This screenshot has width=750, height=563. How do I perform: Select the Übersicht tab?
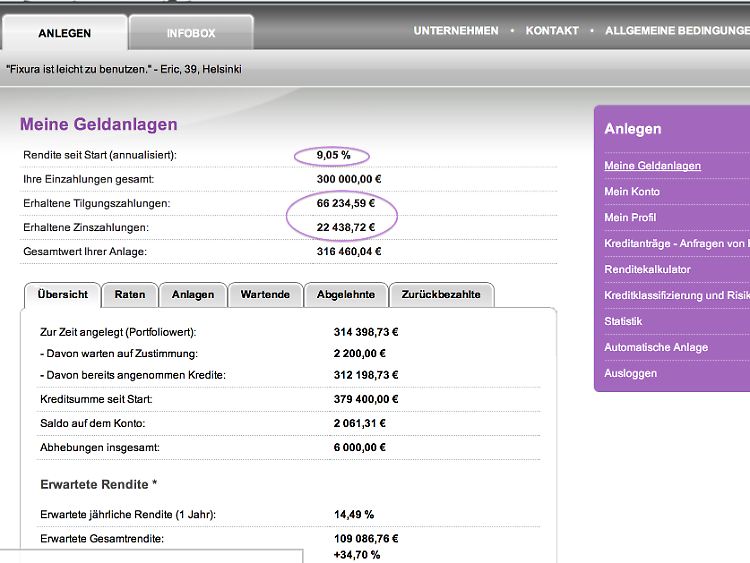coord(62,295)
